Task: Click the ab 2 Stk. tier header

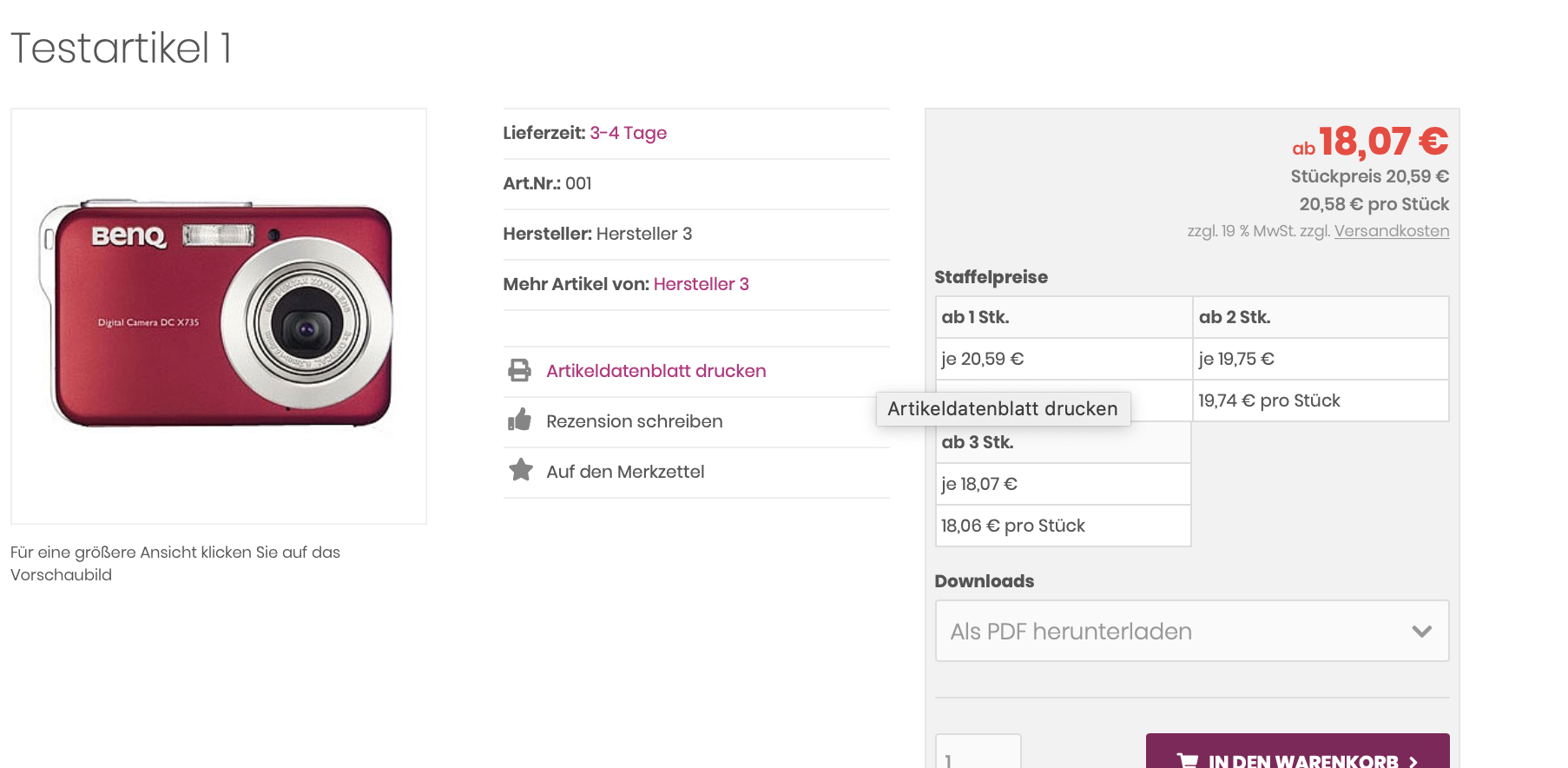Action: click(x=1234, y=317)
